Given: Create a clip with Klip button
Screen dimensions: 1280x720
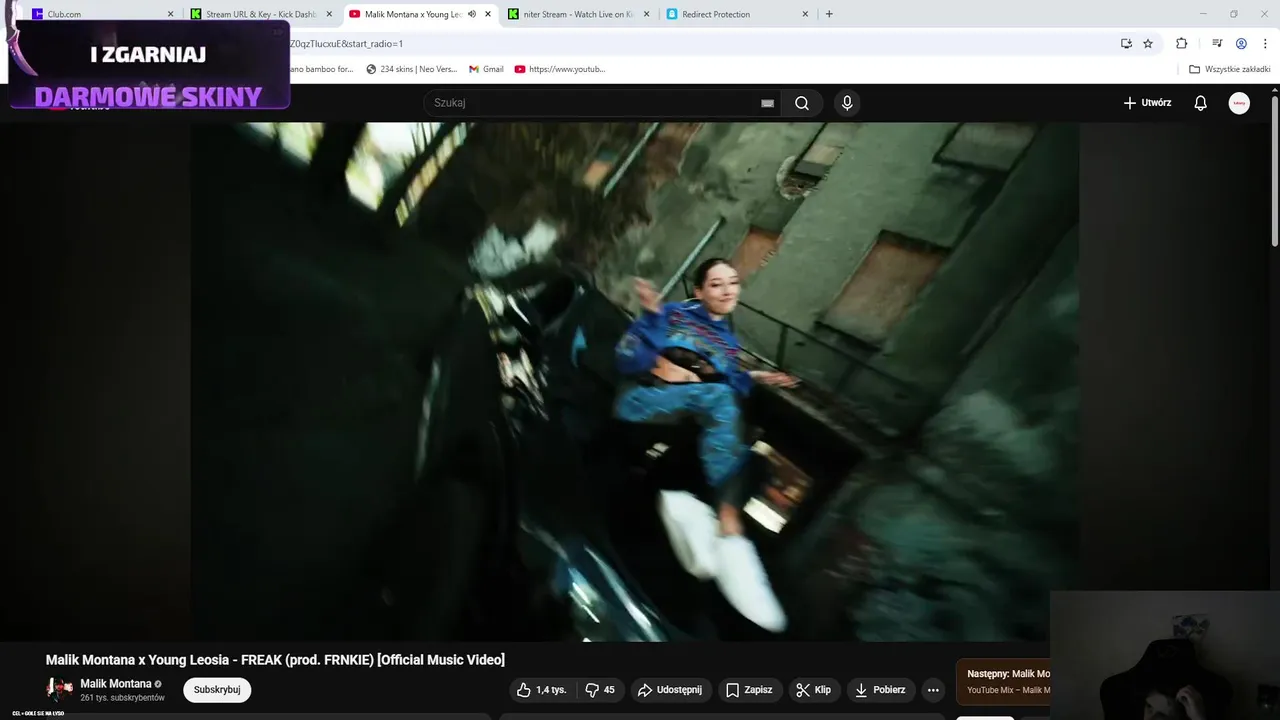Looking at the screenshot, I should click(813, 690).
